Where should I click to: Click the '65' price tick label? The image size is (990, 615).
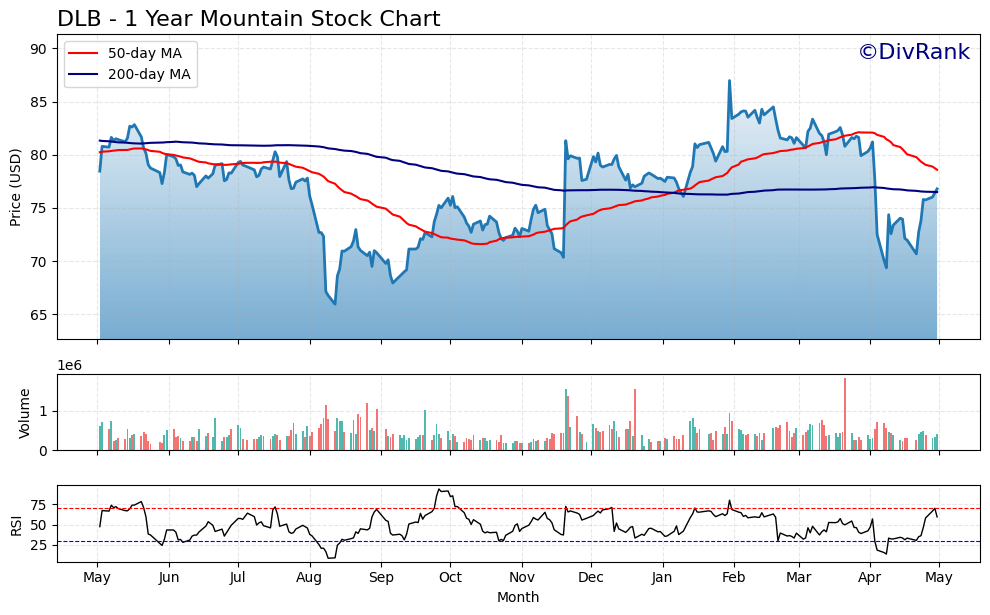(x=39, y=314)
